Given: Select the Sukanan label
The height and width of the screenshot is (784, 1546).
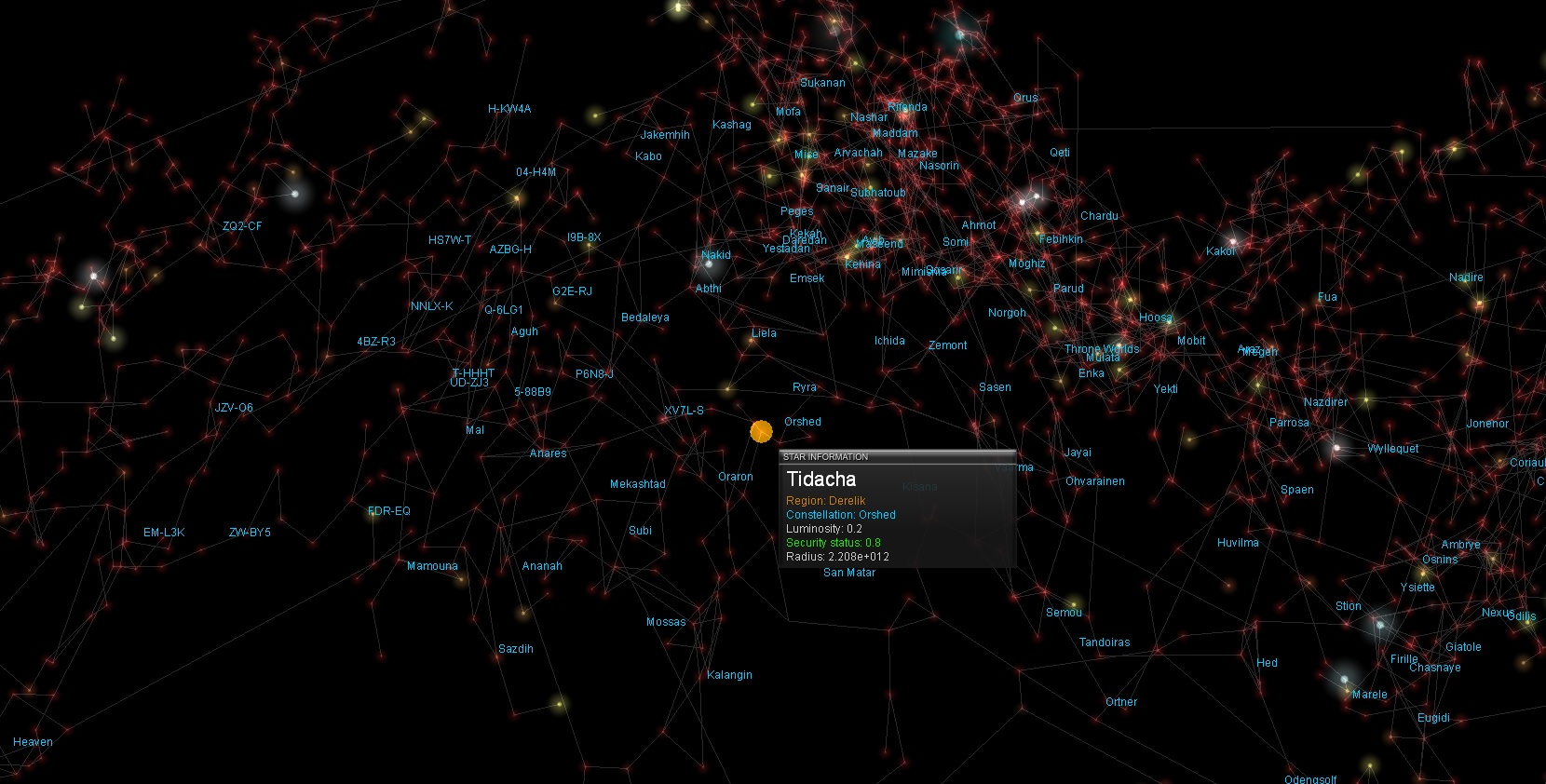Looking at the screenshot, I should click(x=822, y=83).
